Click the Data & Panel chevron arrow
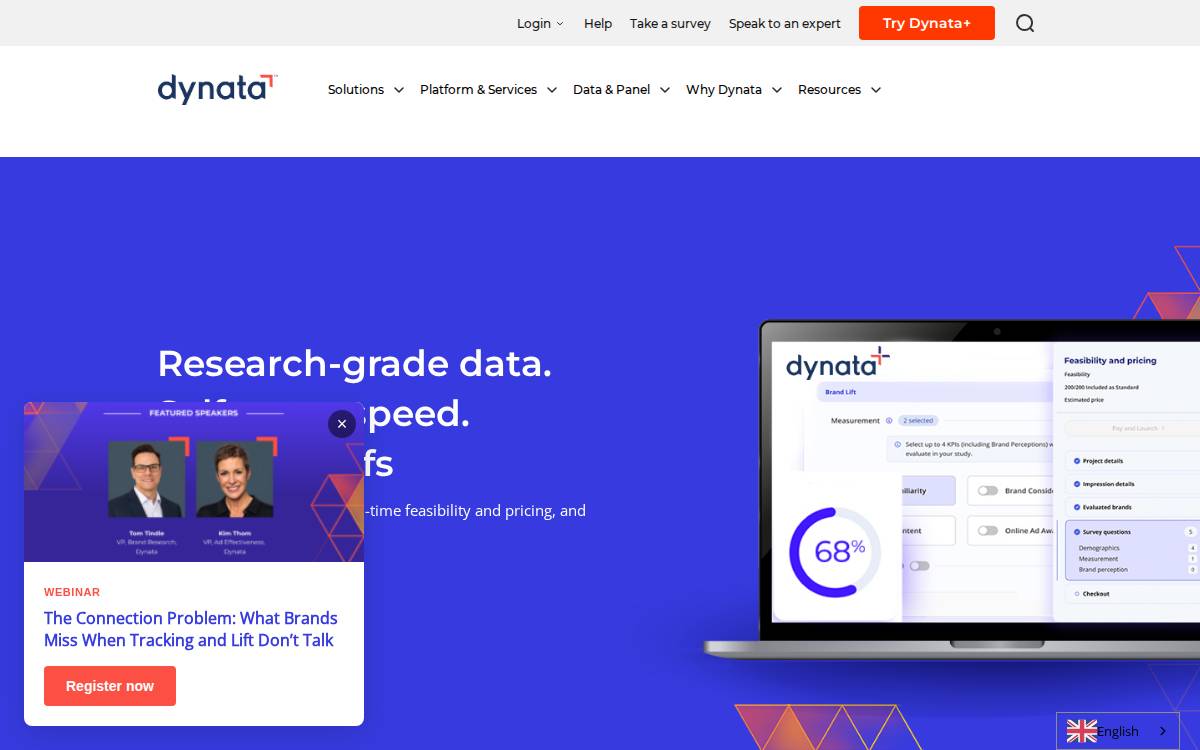 point(664,90)
